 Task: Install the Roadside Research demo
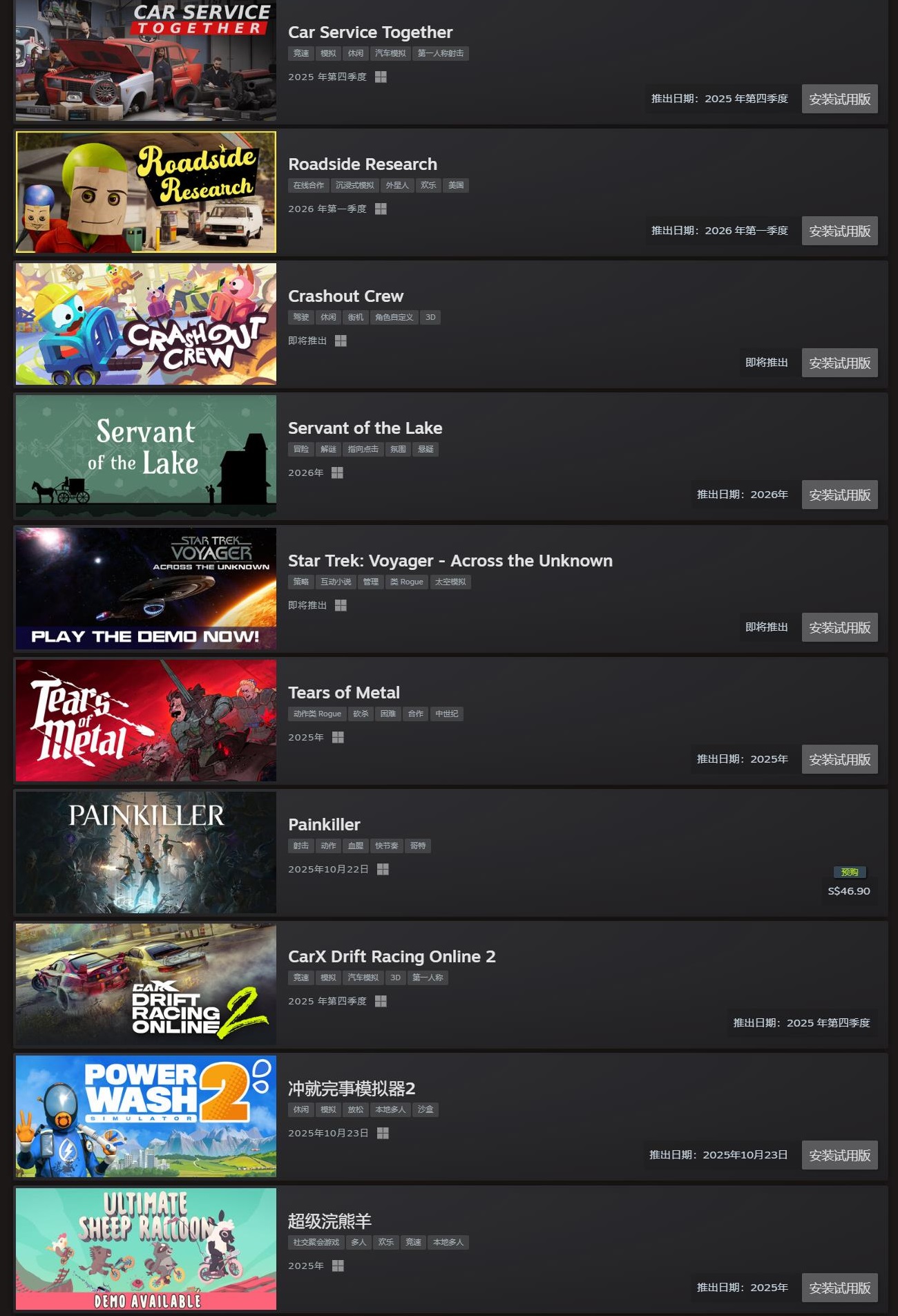(x=839, y=231)
